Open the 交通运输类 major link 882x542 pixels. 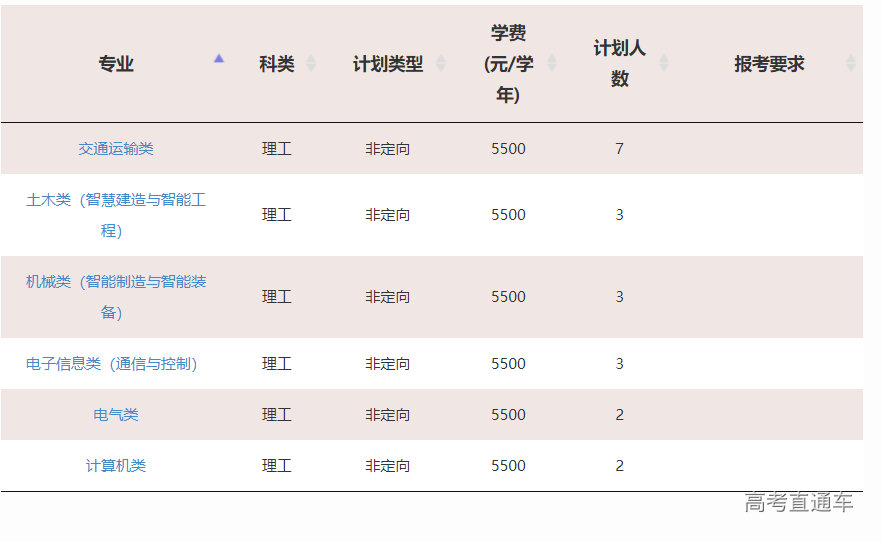(x=116, y=149)
